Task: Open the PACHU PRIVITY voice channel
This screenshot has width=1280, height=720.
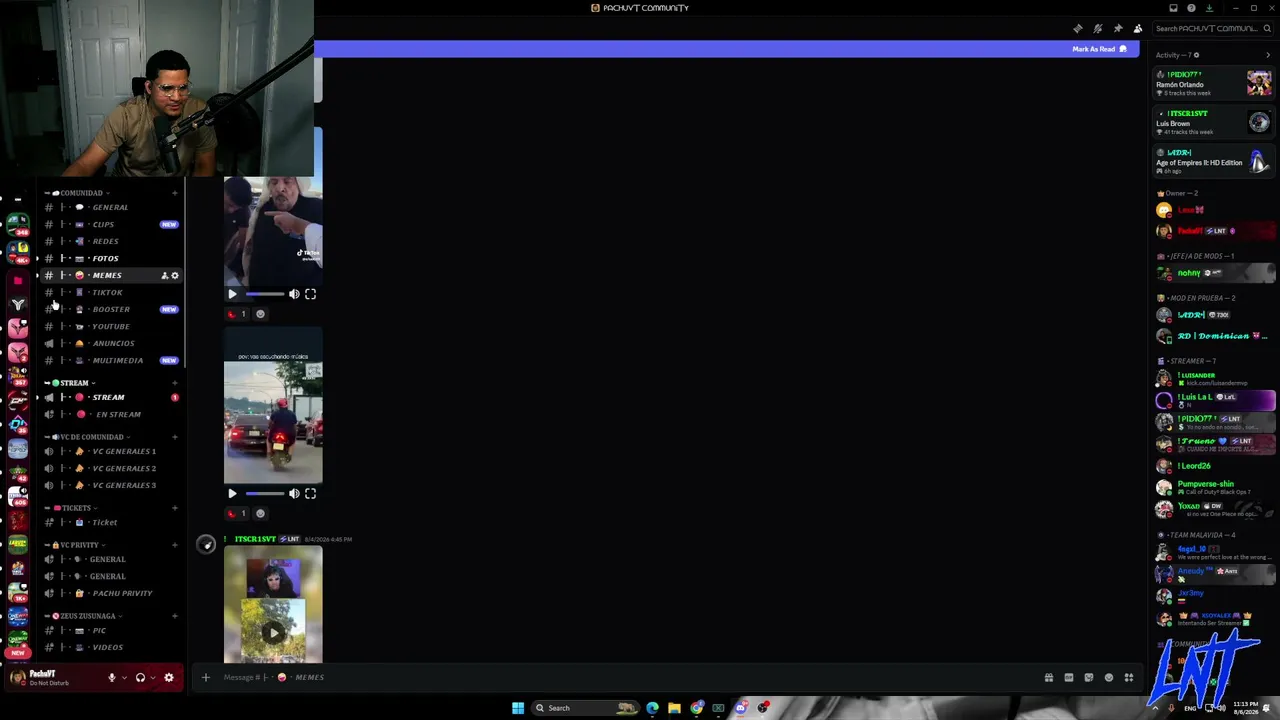Action: 111,593
